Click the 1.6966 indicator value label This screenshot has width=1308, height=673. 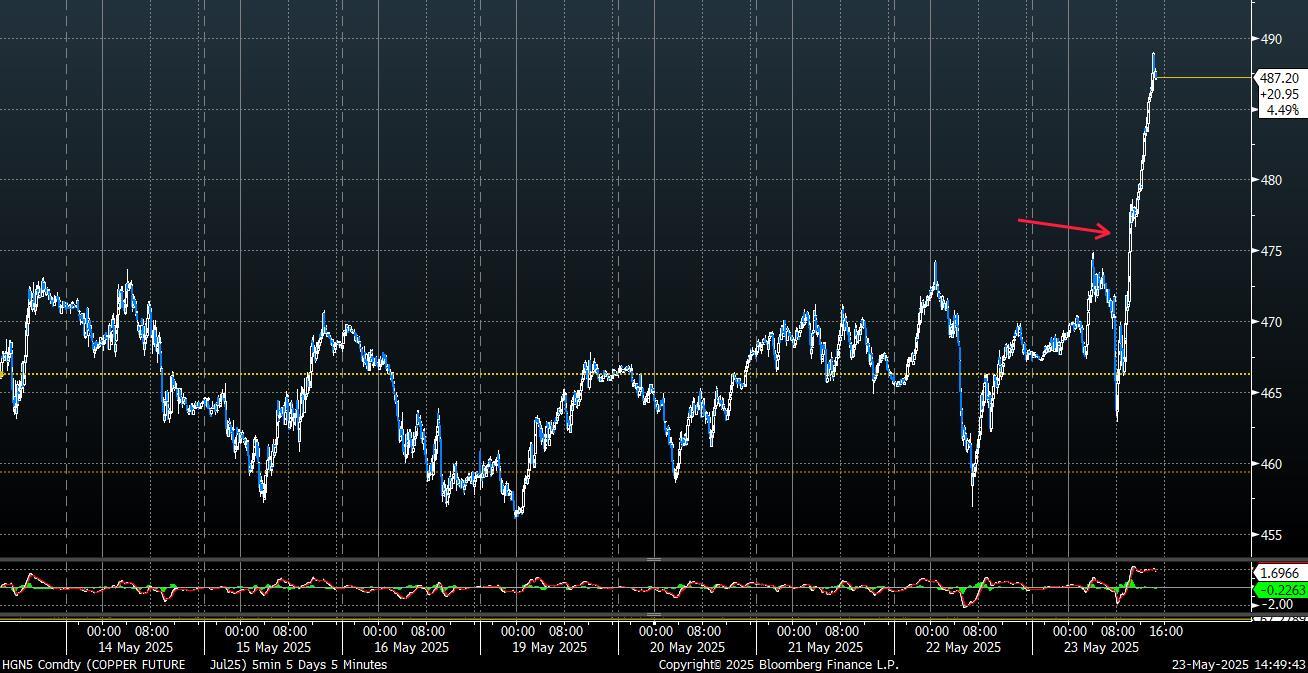[x=1278, y=573]
